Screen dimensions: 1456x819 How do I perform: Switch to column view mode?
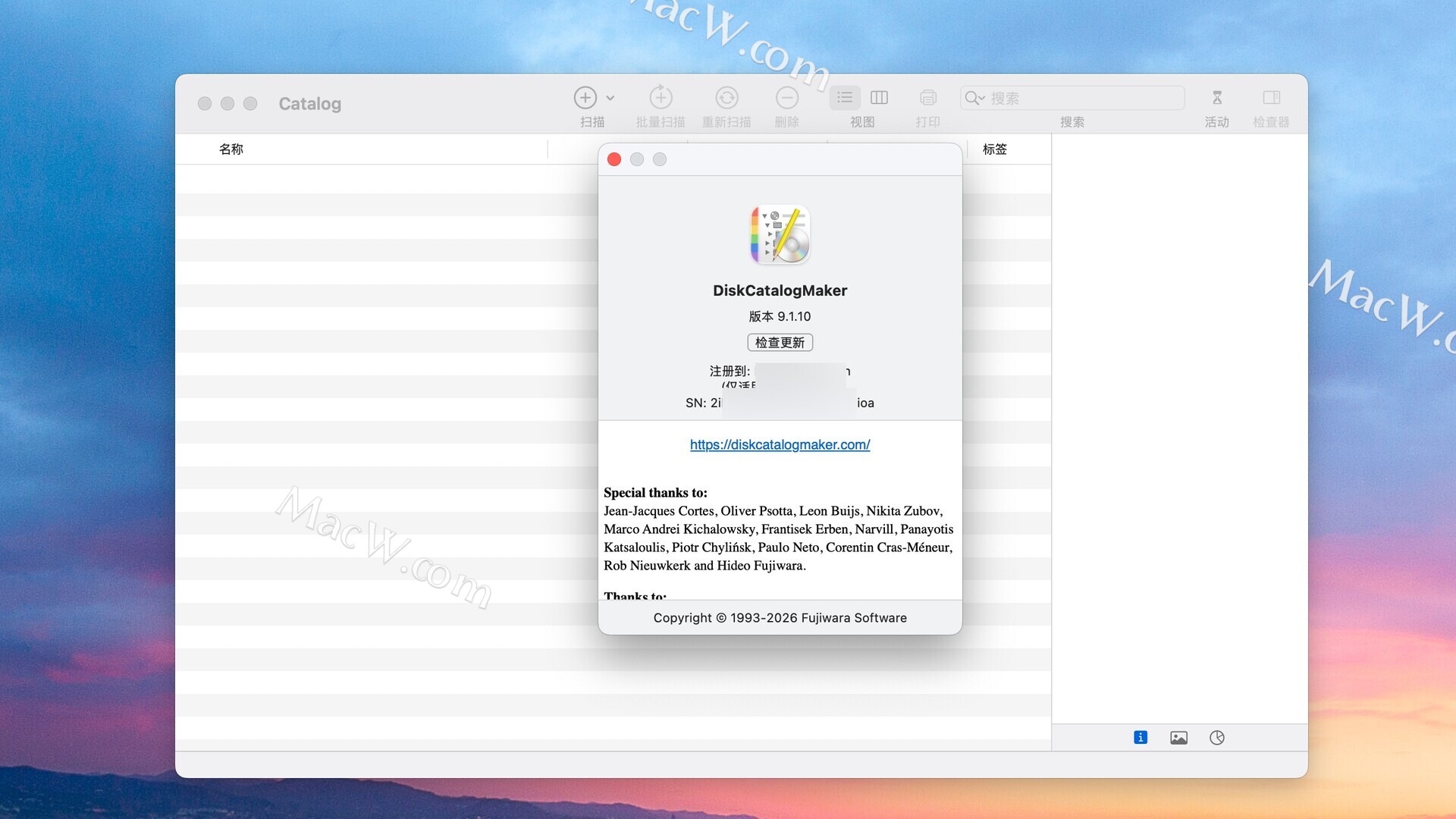coord(879,98)
